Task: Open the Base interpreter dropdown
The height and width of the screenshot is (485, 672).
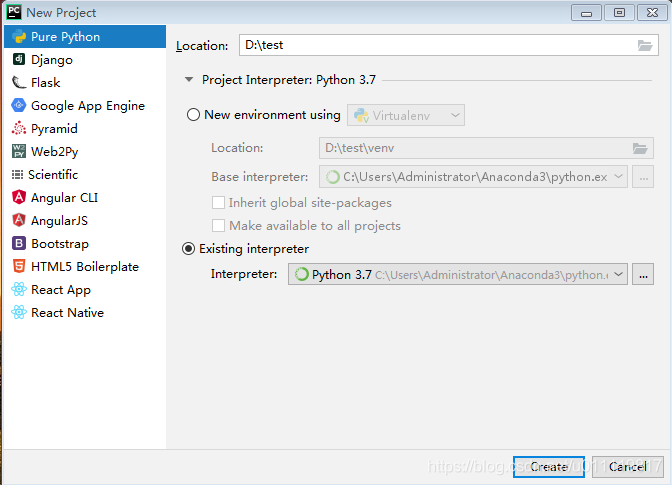Action: point(473,177)
